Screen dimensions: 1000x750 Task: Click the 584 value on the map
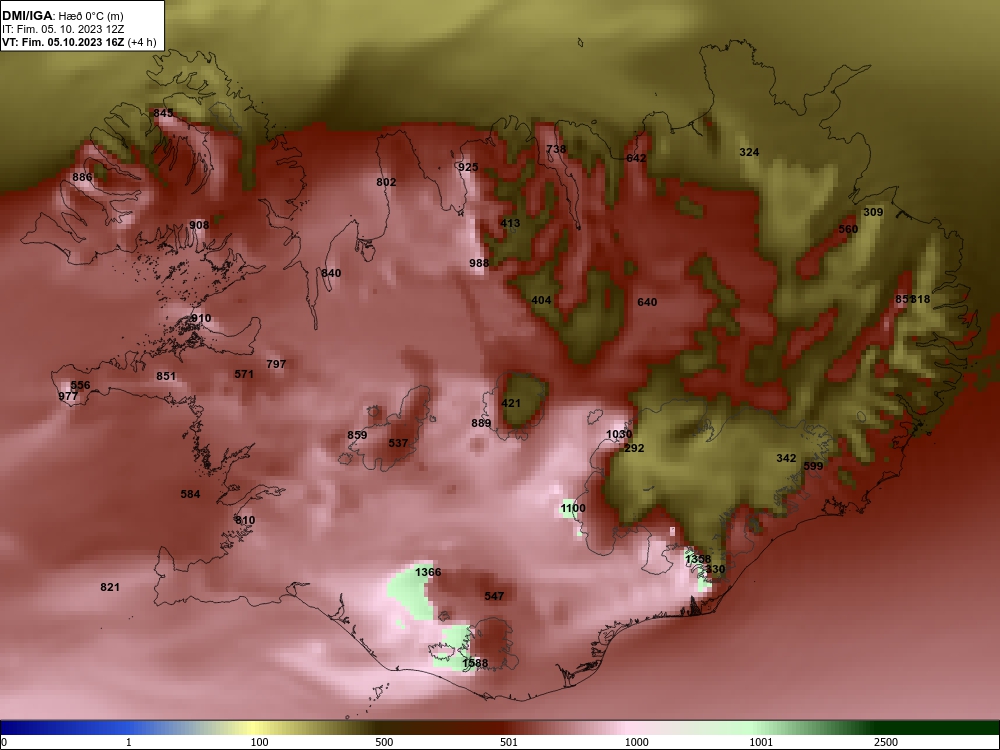(x=190, y=494)
